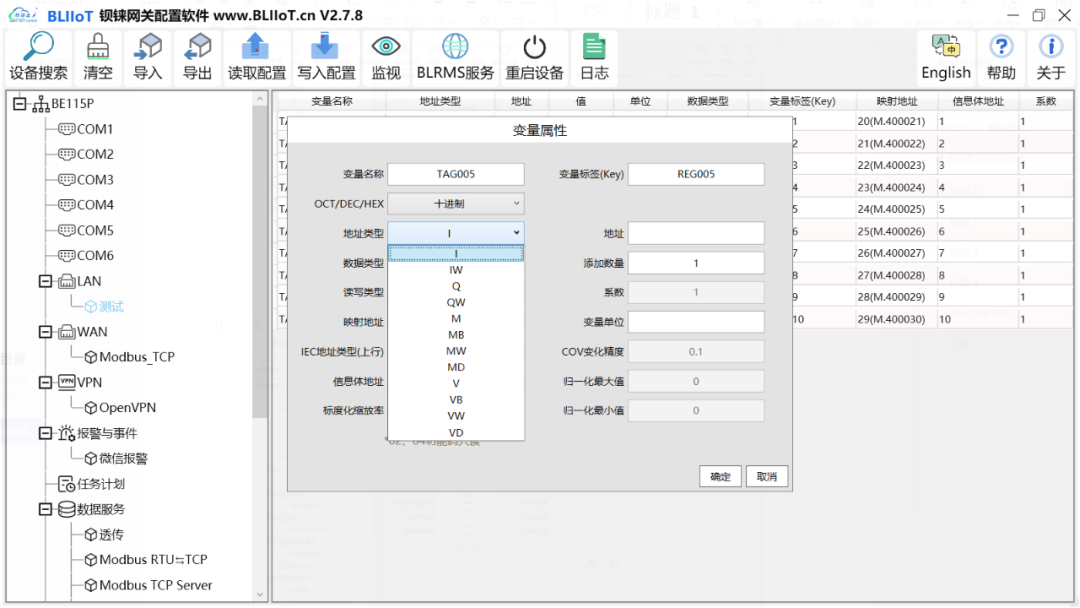Screen dimensions: 1080x608
Task: Click the 确定 confirm button
Action: point(720,476)
